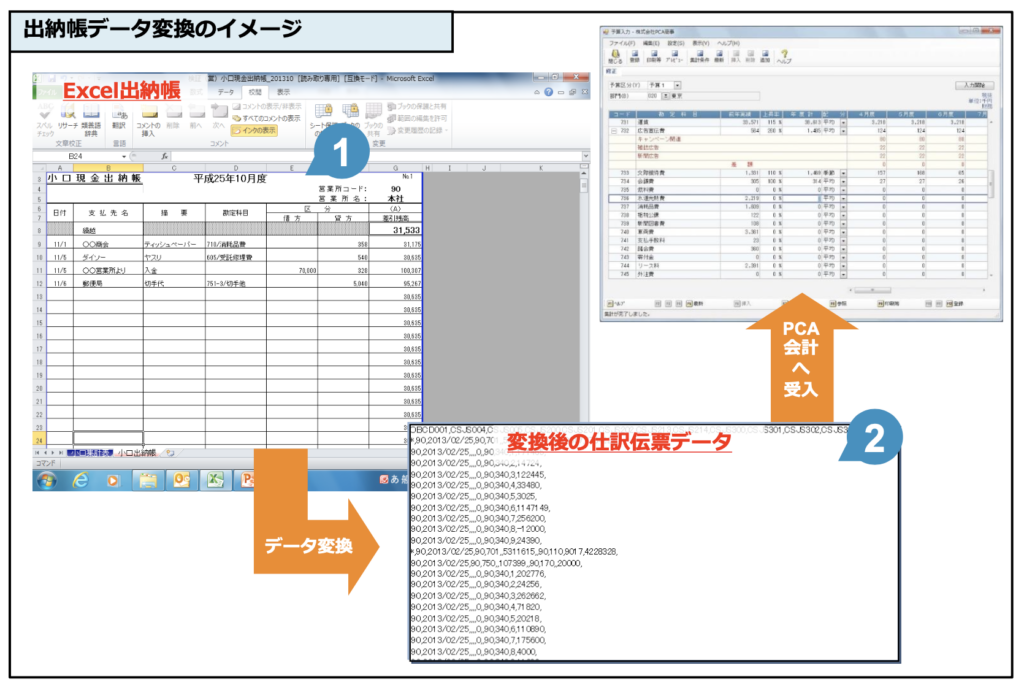Run the Spell Check (スペルチェック) icon
Screen dimensions: 1024x687
pyautogui.click(x=46, y=119)
